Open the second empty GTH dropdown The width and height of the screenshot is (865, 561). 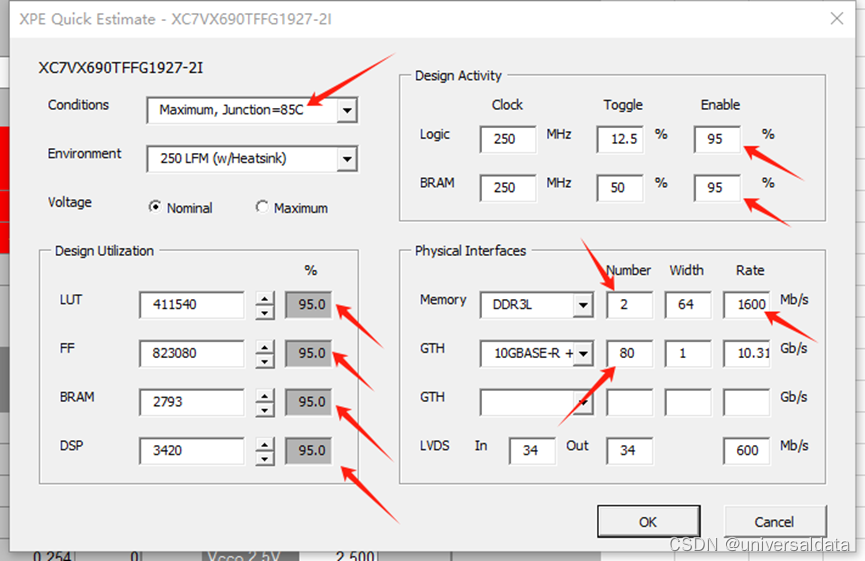[583, 403]
